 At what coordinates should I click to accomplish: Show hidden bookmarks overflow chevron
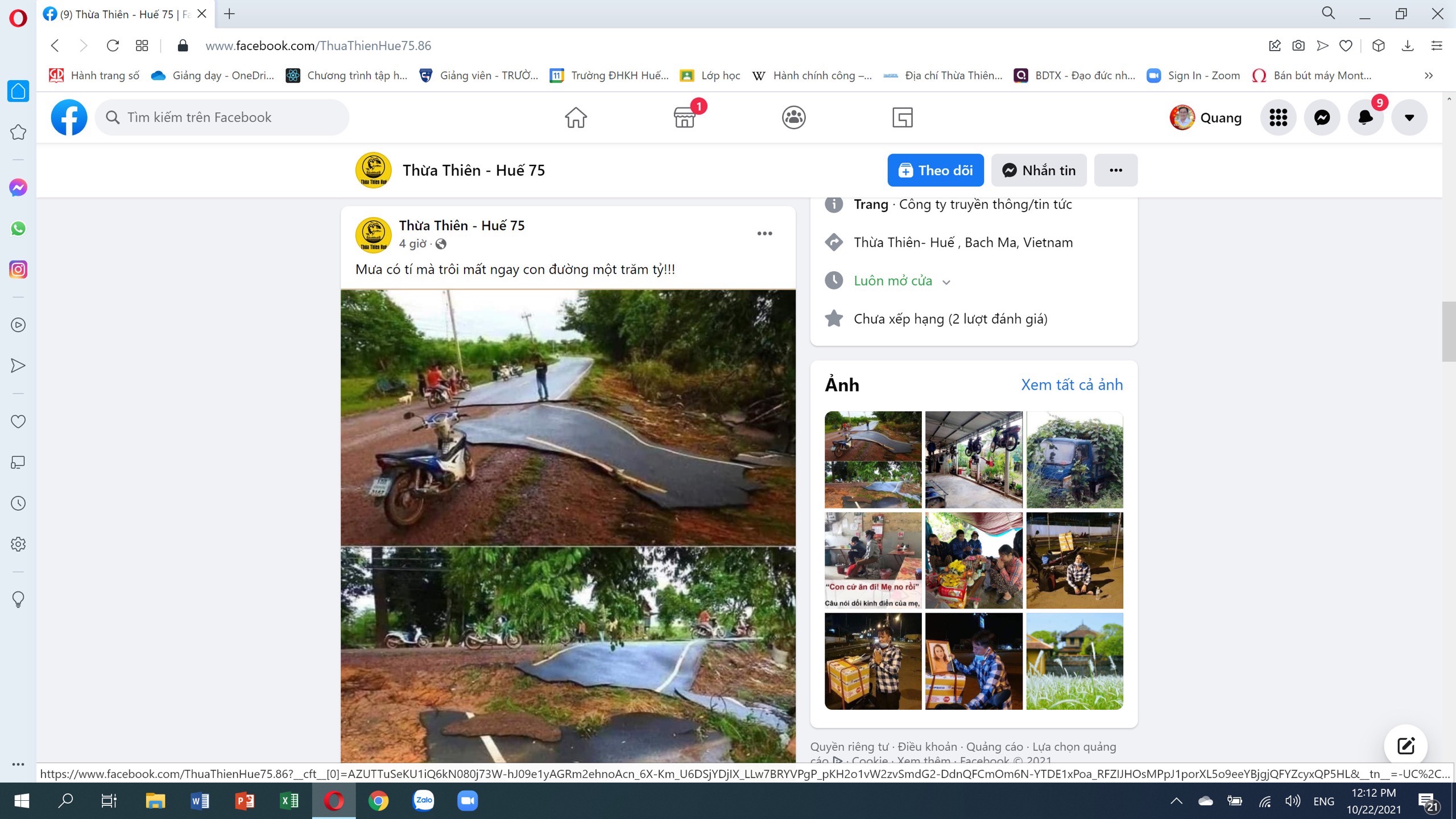coord(1428,76)
